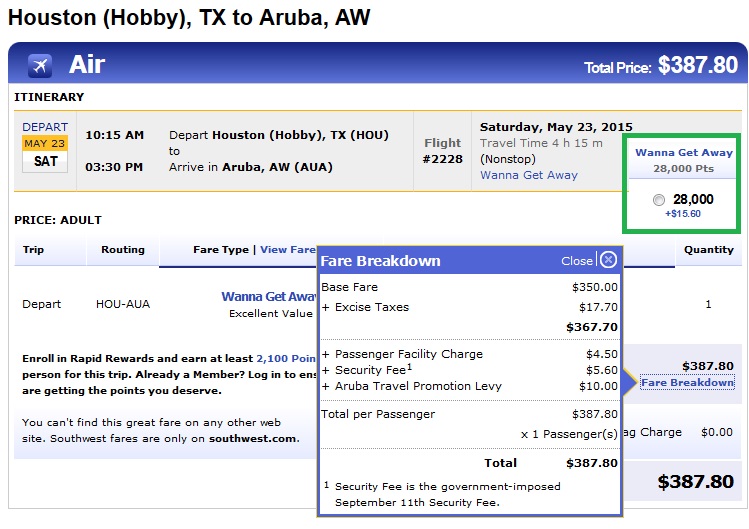Screen dimensions: 749x529
Task: Click the airplane Air icon
Action: 39,66
